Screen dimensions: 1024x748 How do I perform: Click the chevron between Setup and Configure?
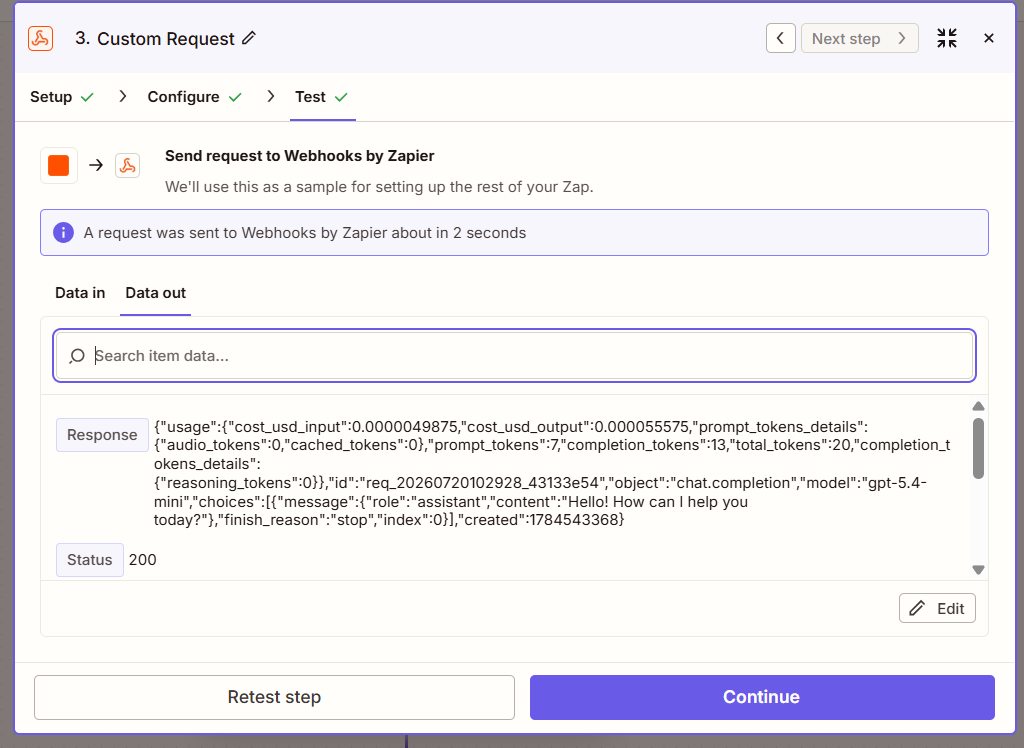click(122, 97)
